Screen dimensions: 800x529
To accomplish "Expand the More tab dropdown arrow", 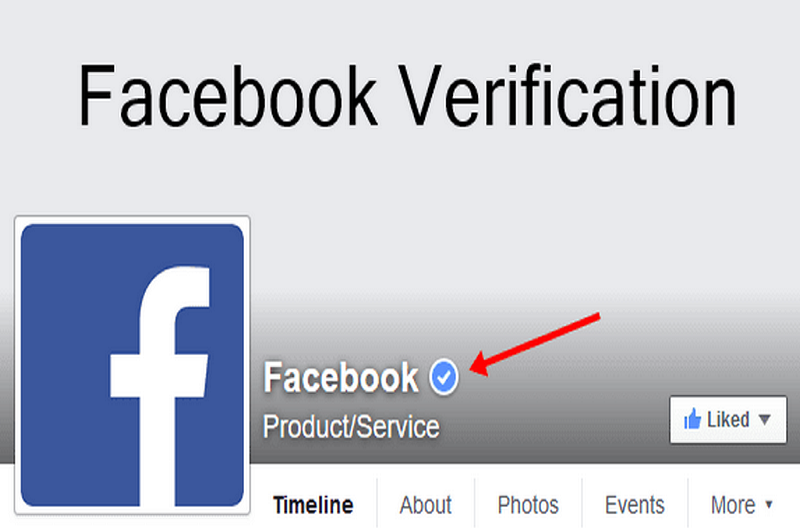I will (x=769, y=505).
